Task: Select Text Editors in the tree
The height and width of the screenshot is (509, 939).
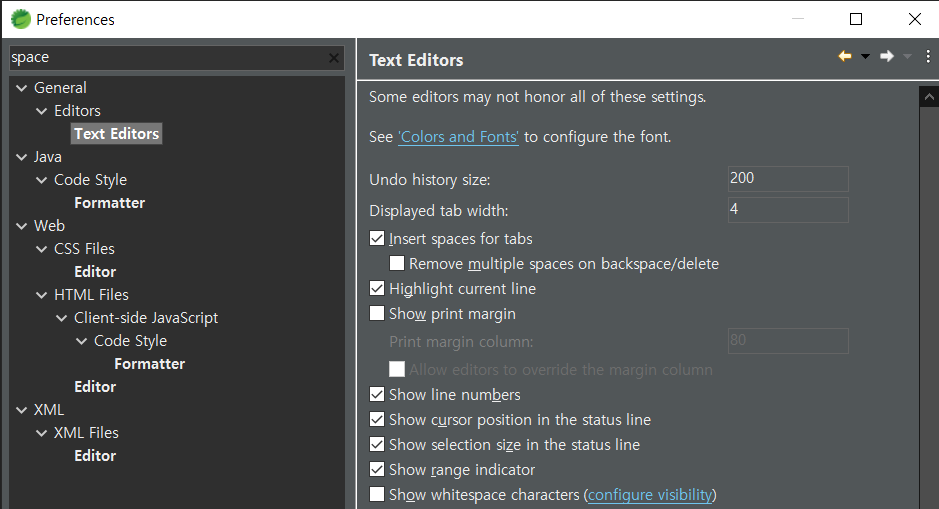Action: (x=116, y=134)
